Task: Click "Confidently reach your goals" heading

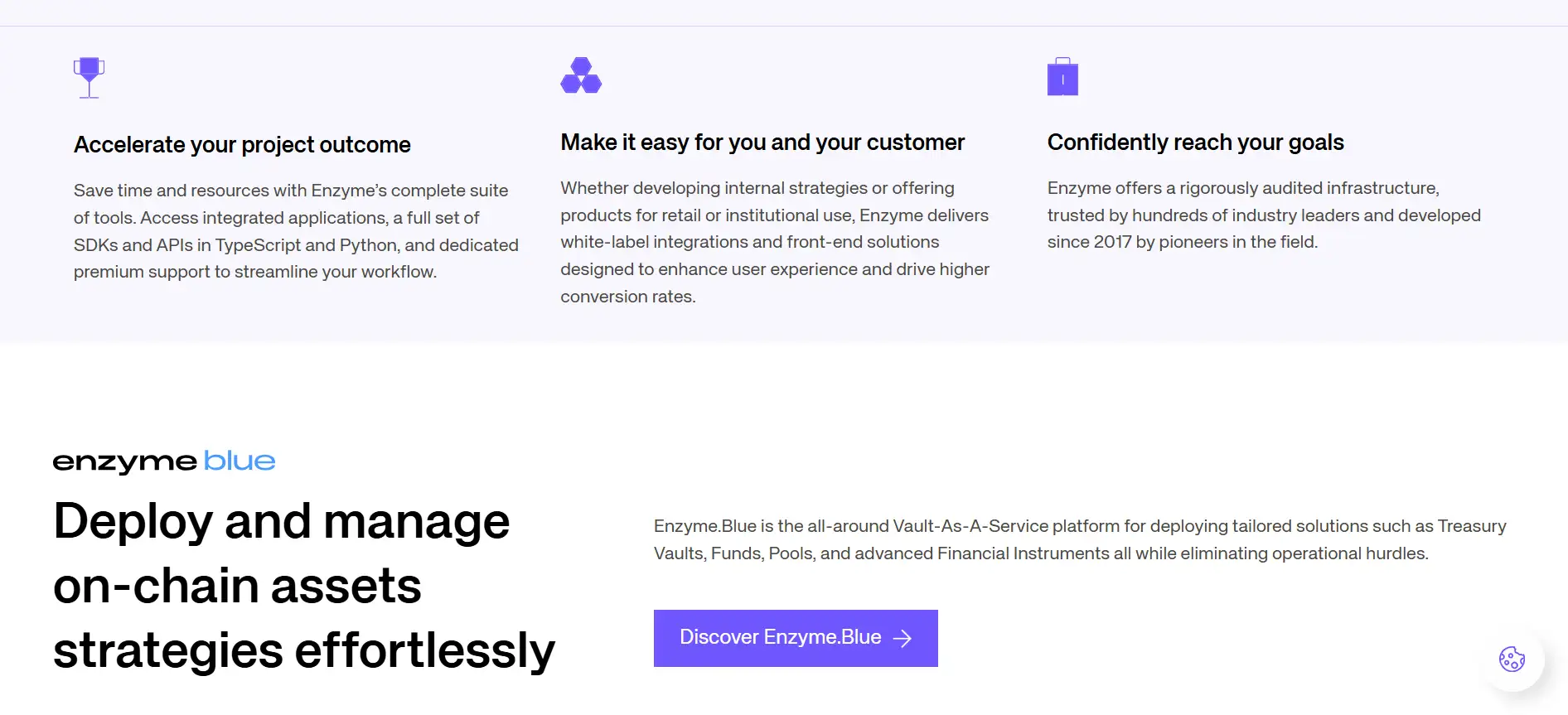Action: pyautogui.click(x=1195, y=143)
